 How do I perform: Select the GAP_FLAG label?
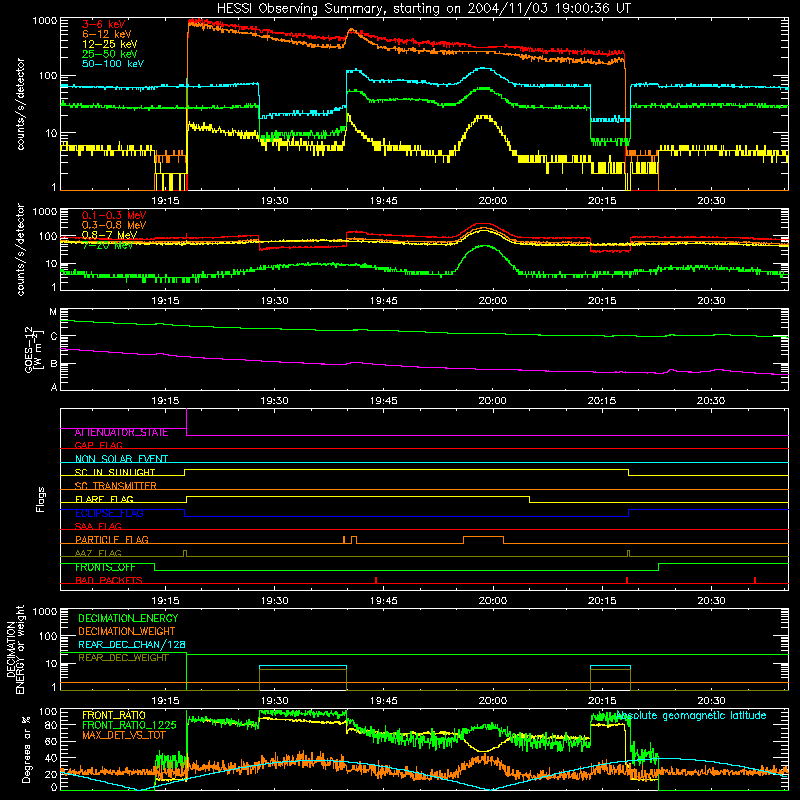coord(98,445)
